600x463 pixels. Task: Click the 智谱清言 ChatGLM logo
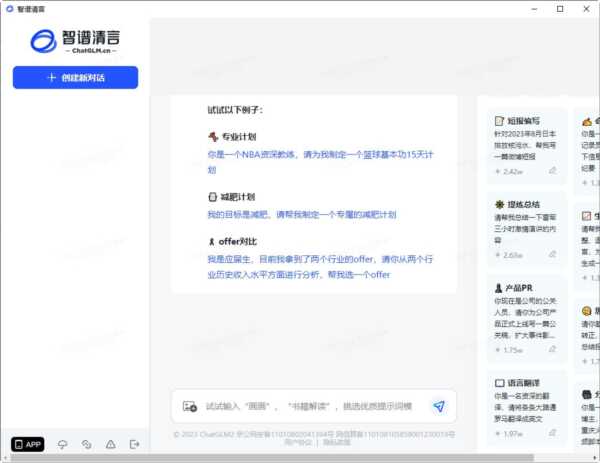pos(75,40)
